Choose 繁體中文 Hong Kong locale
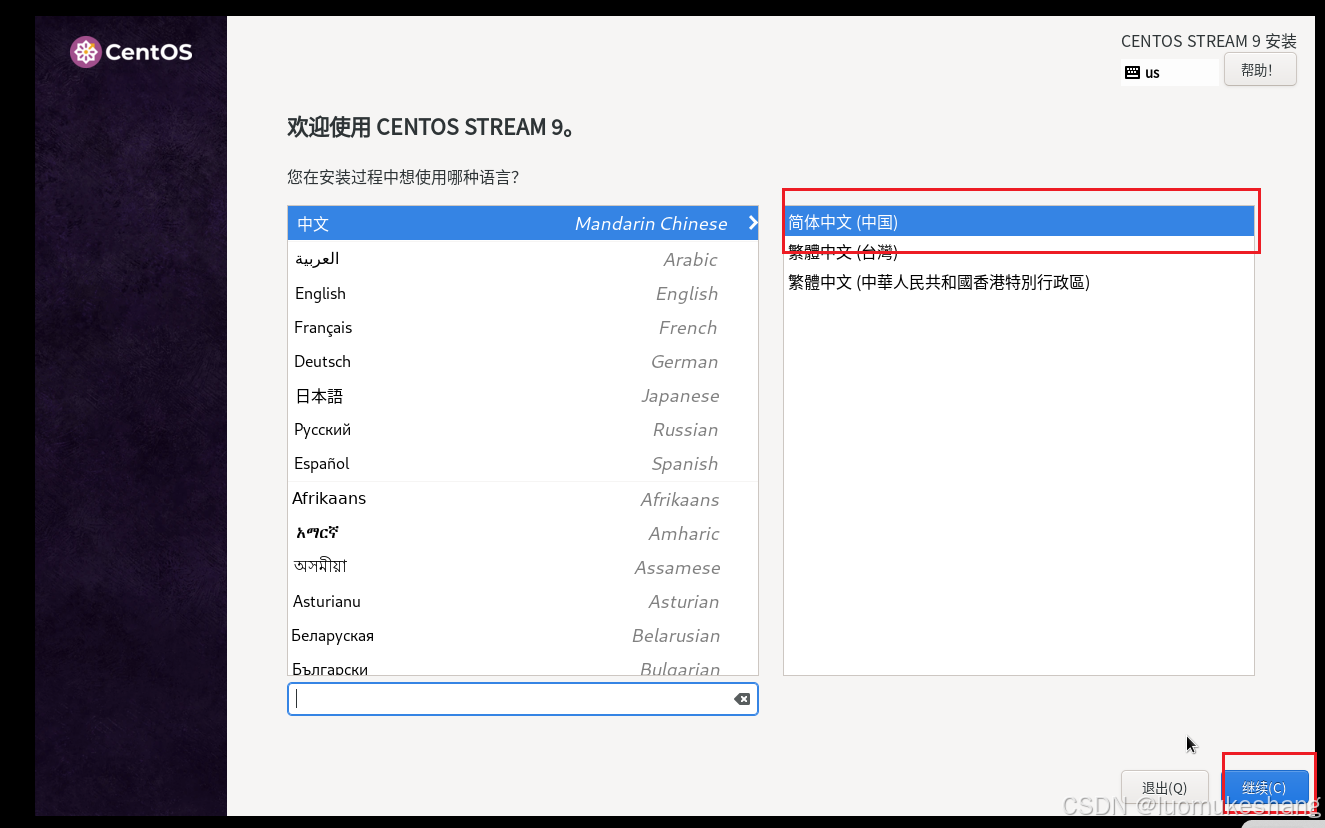Screen dimensions: 1325x828 point(1018,282)
